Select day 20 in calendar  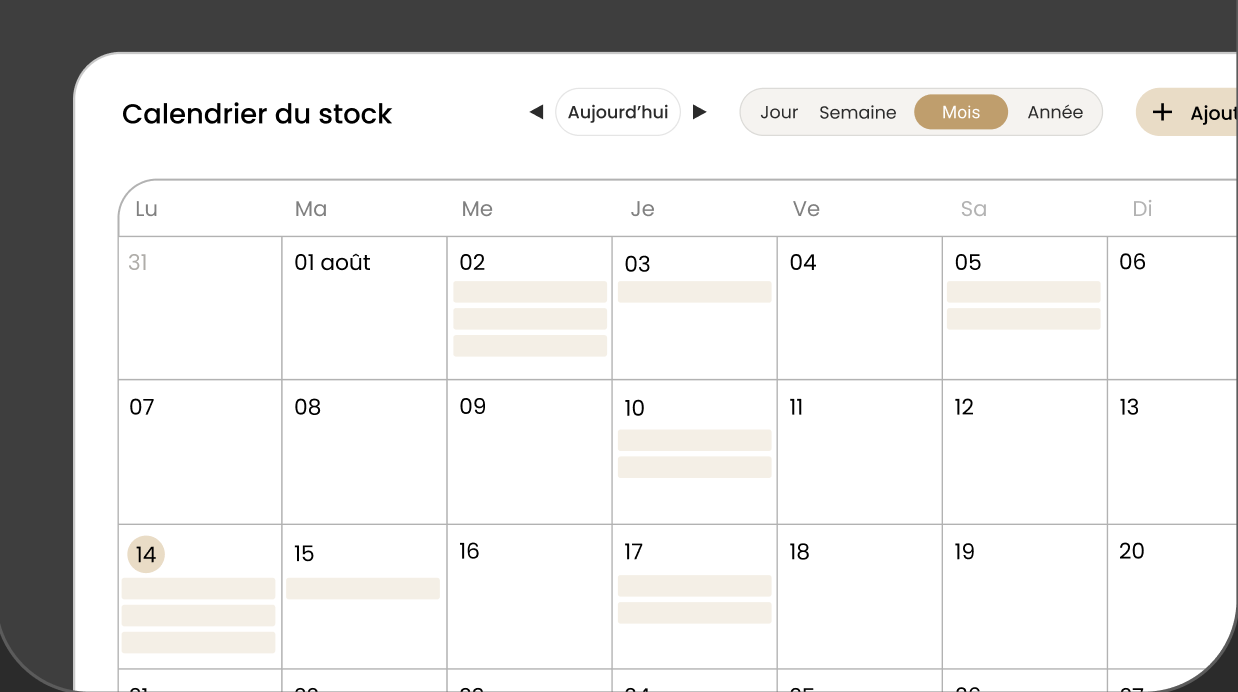tap(1131, 551)
